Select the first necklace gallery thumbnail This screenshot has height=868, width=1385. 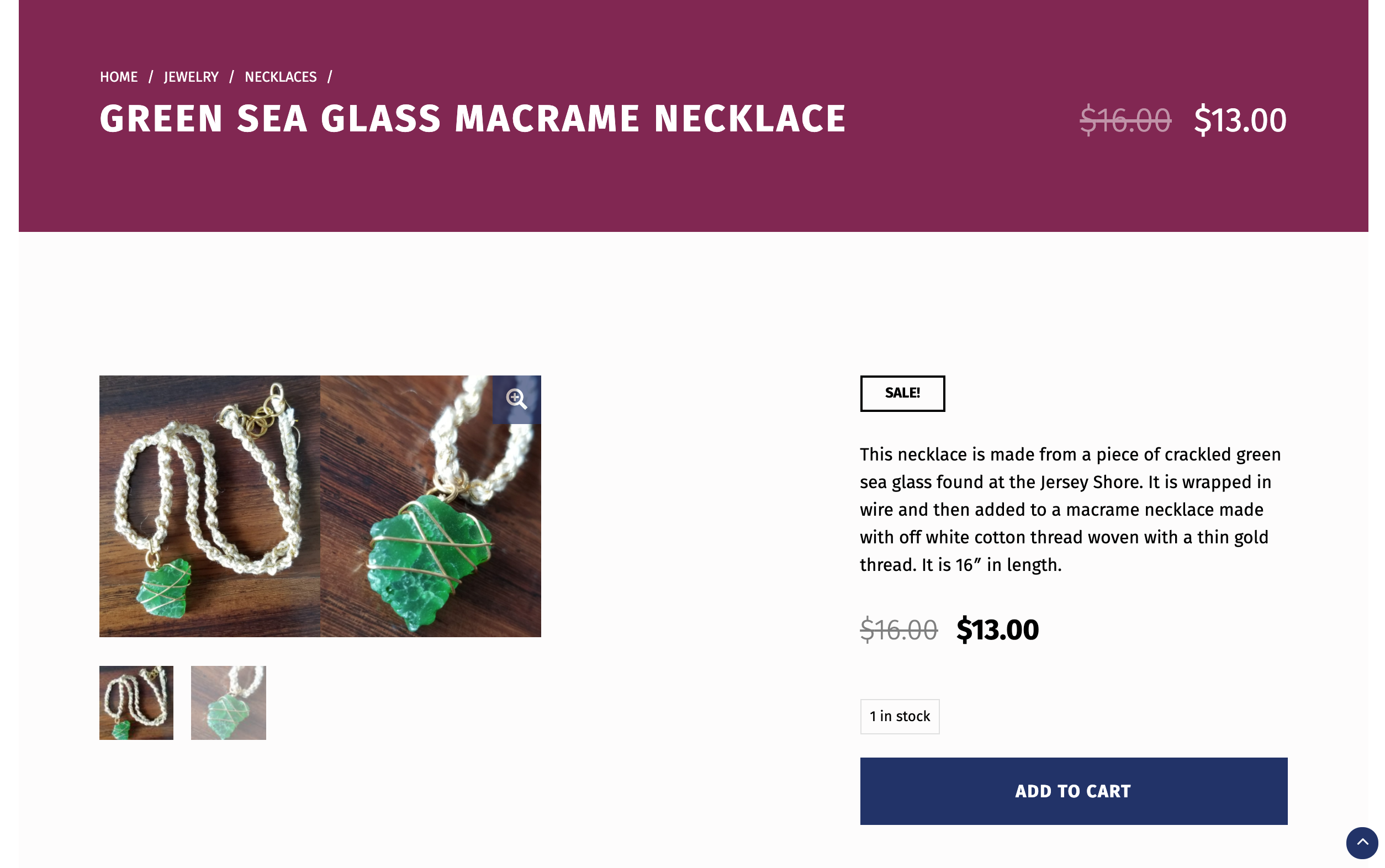136,702
